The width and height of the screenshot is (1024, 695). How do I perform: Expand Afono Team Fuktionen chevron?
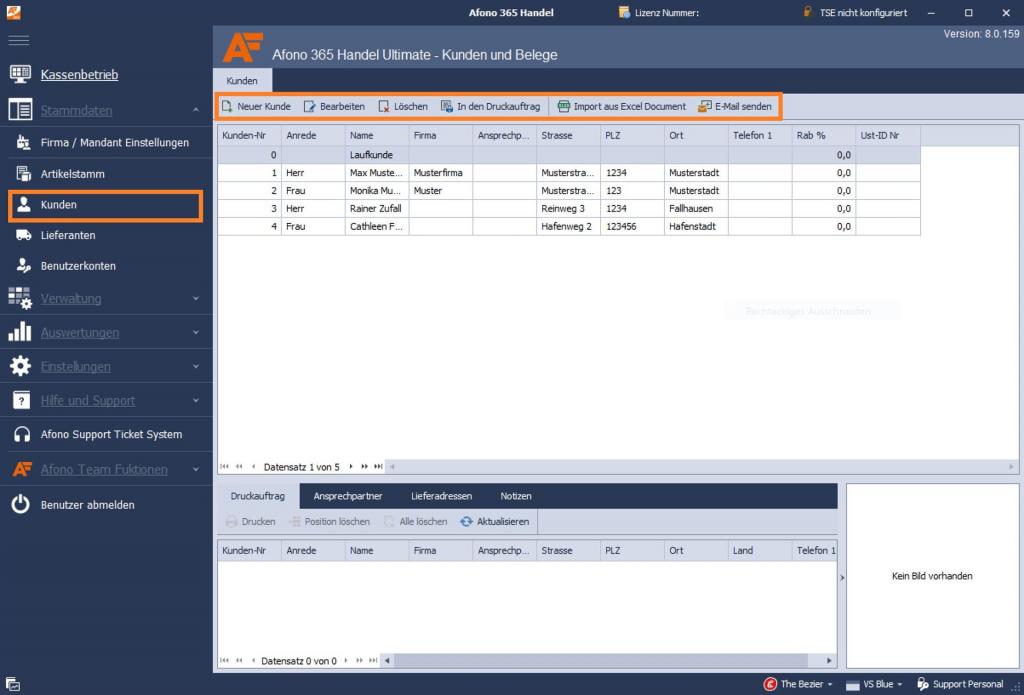point(196,469)
